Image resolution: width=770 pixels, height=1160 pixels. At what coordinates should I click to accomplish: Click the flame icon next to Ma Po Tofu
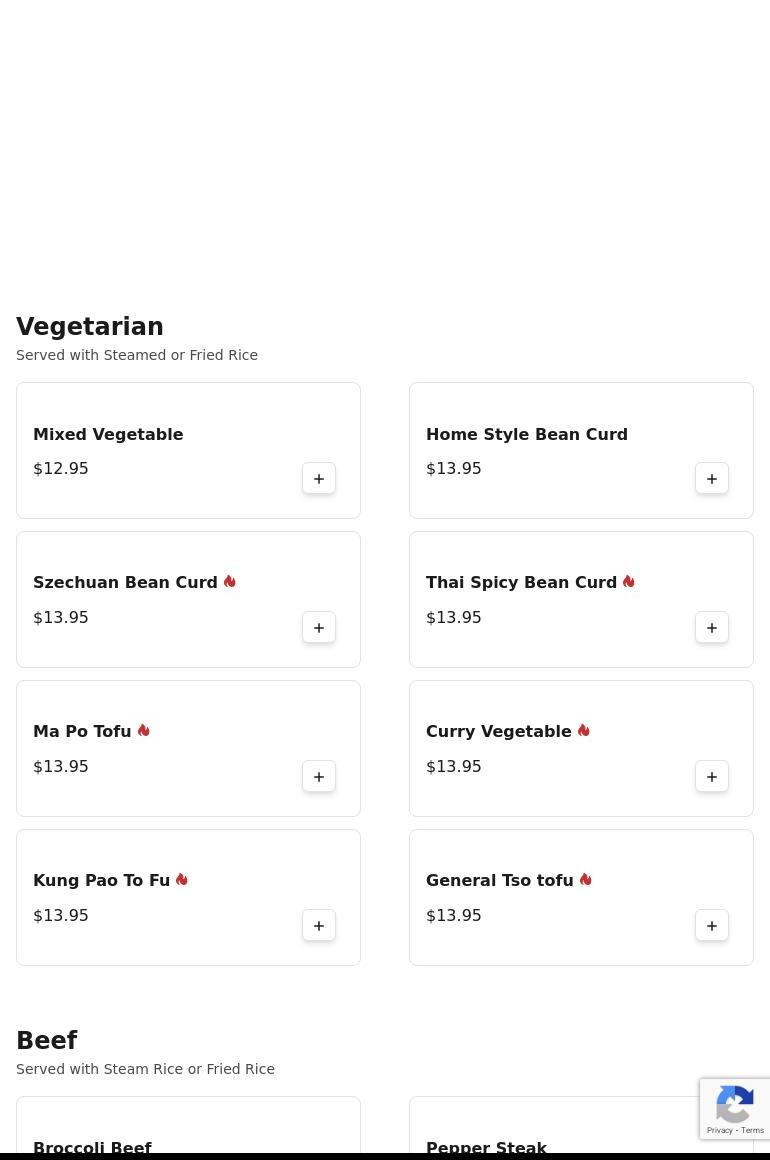coord(143,730)
